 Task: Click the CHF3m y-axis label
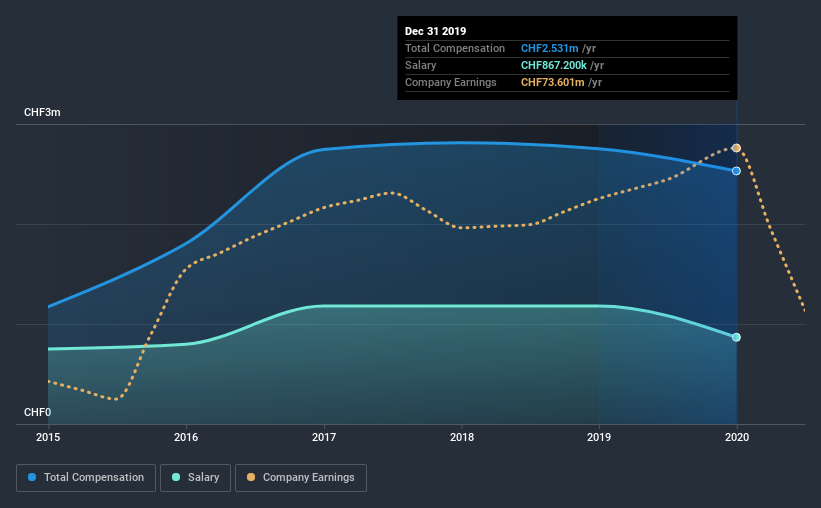coord(42,113)
